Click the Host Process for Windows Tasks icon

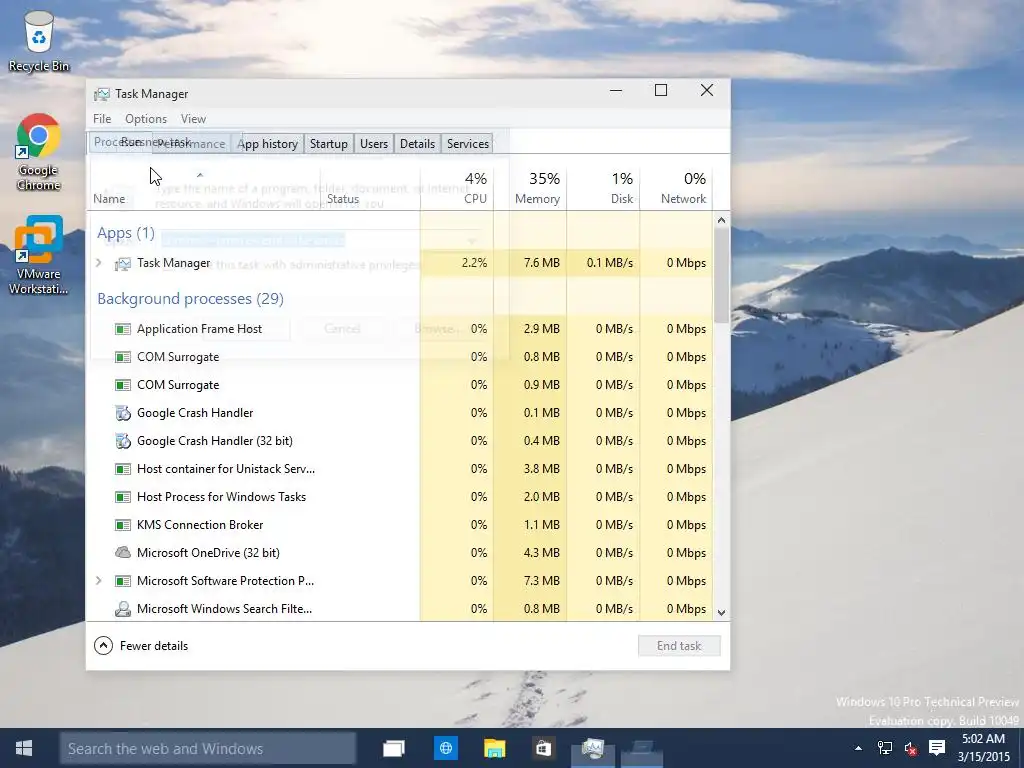(123, 497)
